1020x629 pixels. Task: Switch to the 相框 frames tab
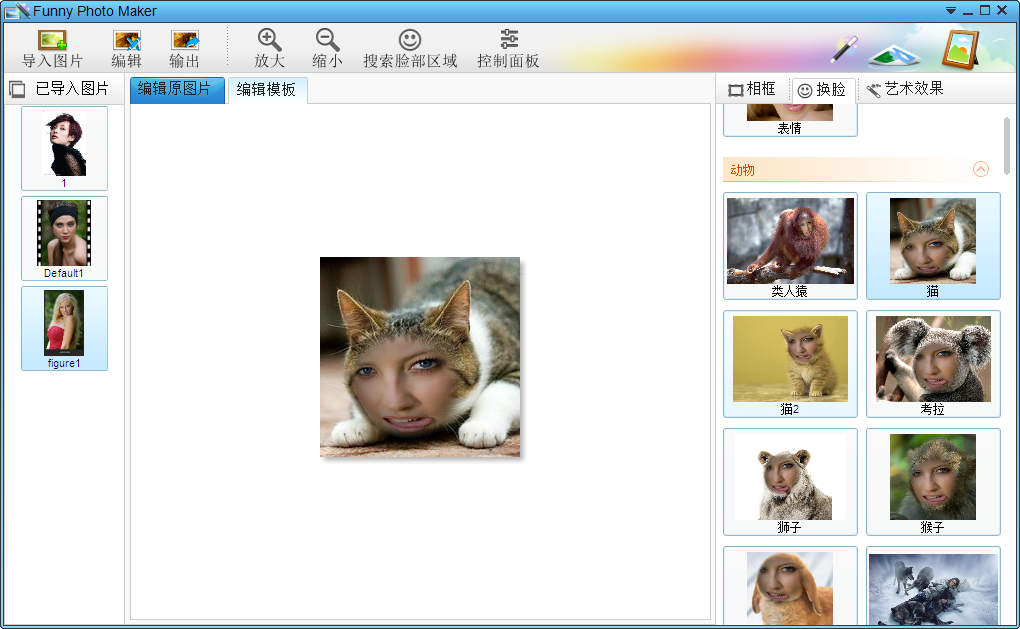752,89
